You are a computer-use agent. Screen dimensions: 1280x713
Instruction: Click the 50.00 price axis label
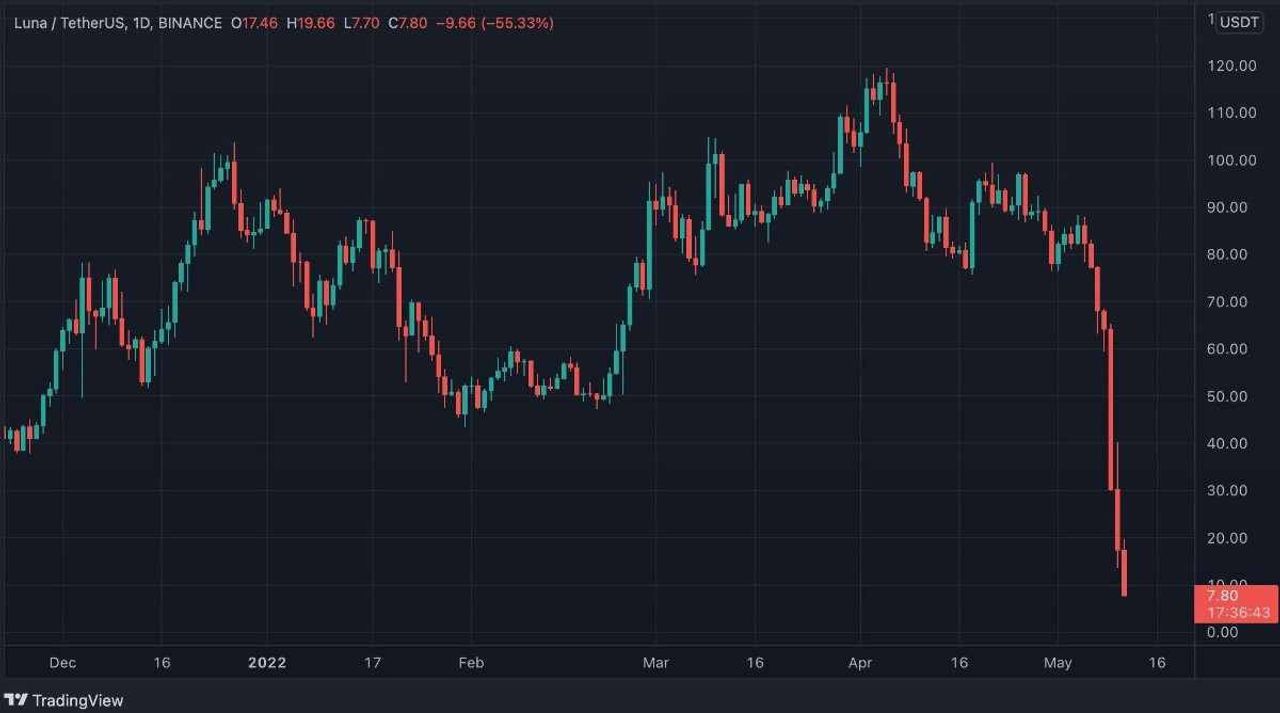click(1228, 396)
